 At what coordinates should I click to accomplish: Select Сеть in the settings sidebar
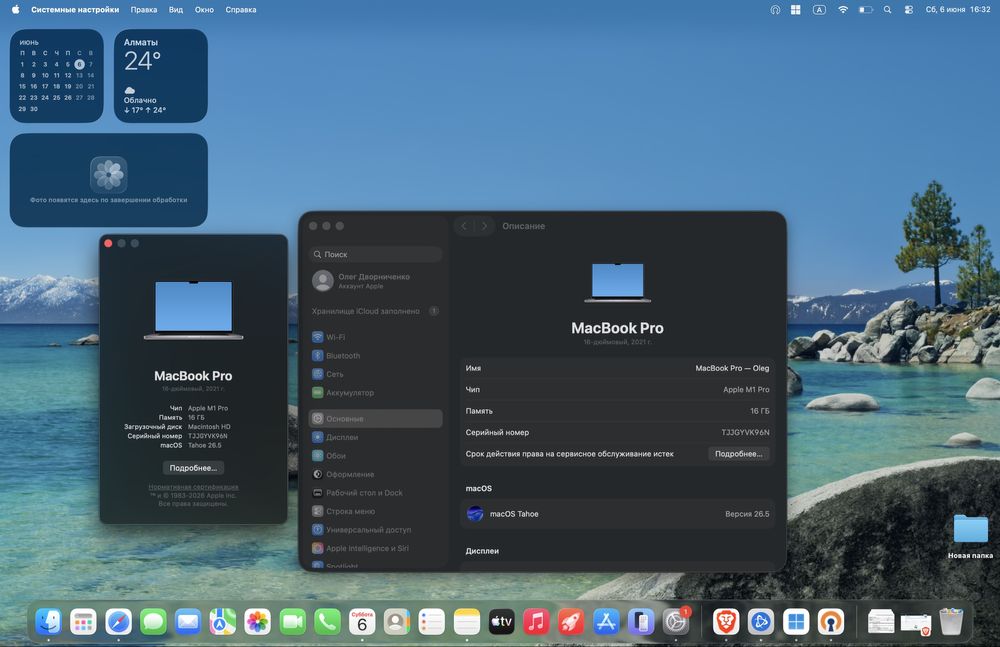375,374
